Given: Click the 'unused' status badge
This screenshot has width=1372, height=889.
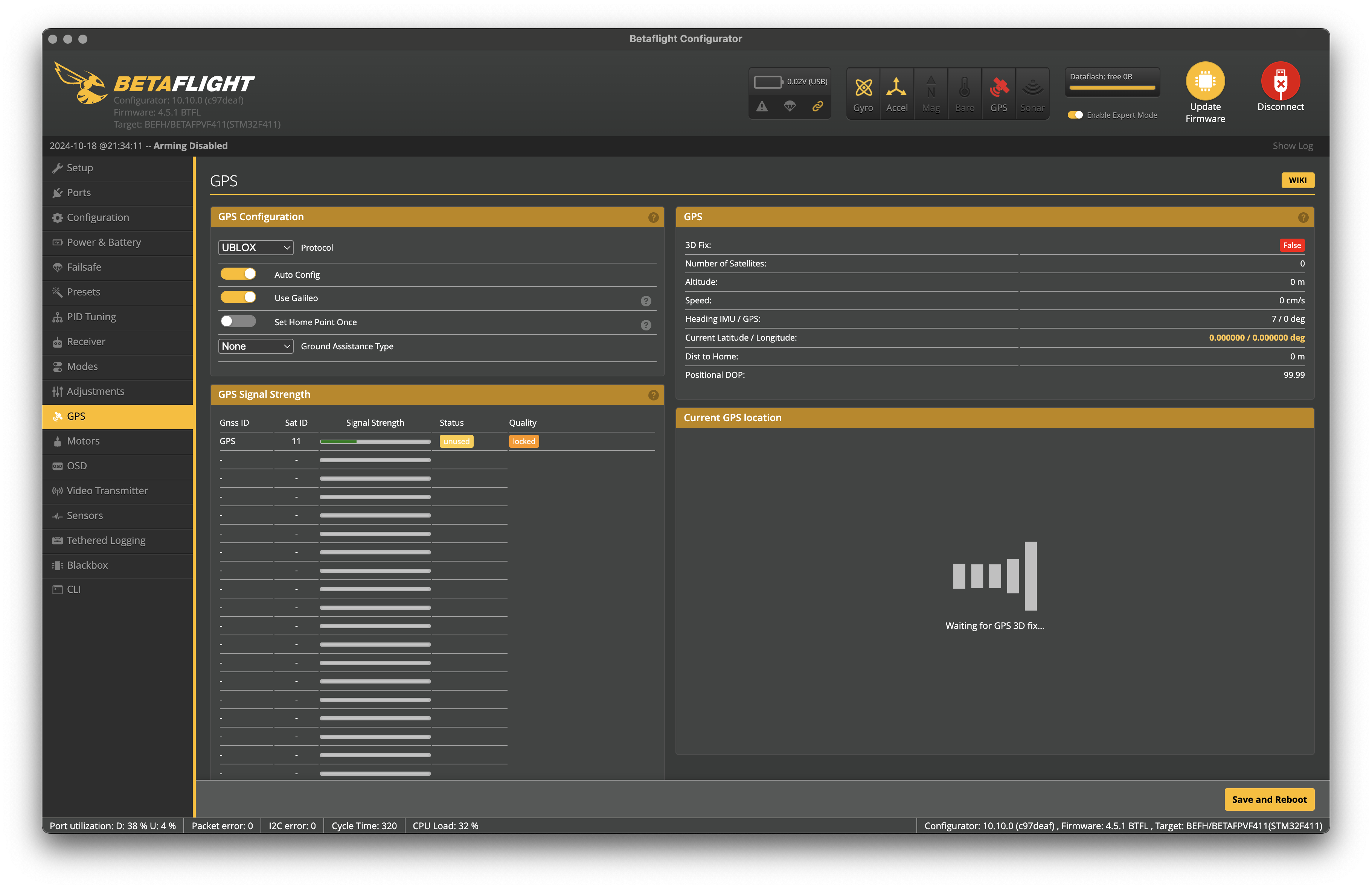Looking at the screenshot, I should [x=456, y=441].
